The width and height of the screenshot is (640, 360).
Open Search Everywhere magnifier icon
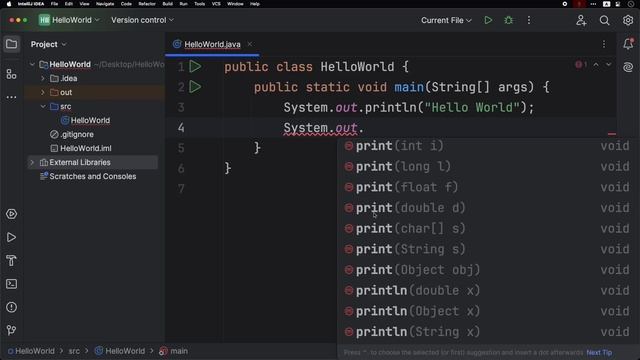click(x=604, y=20)
